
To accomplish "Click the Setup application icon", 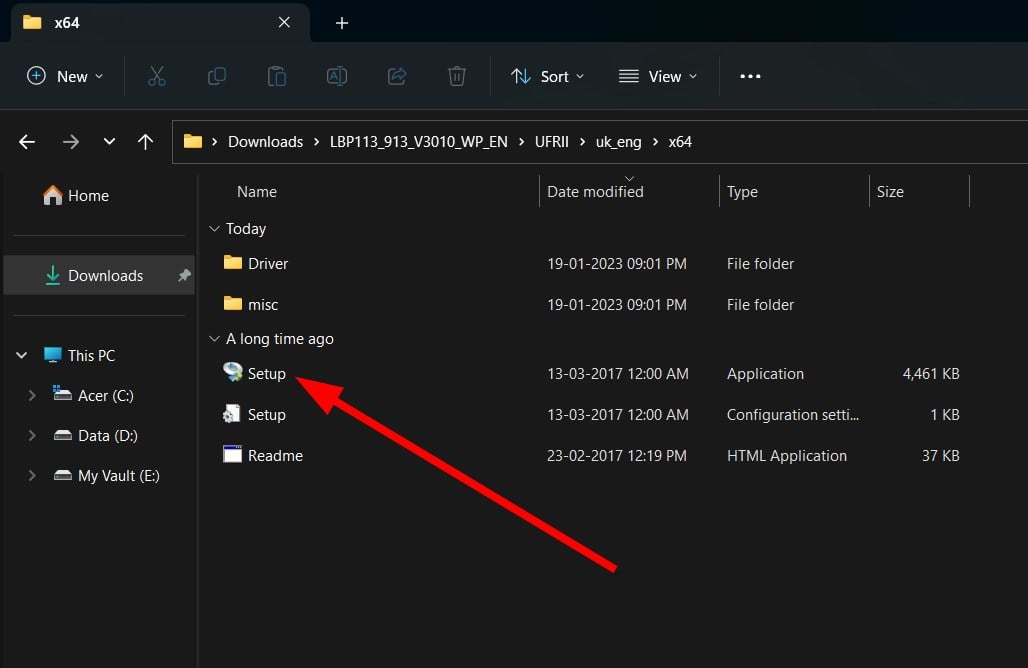I will coord(233,372).
